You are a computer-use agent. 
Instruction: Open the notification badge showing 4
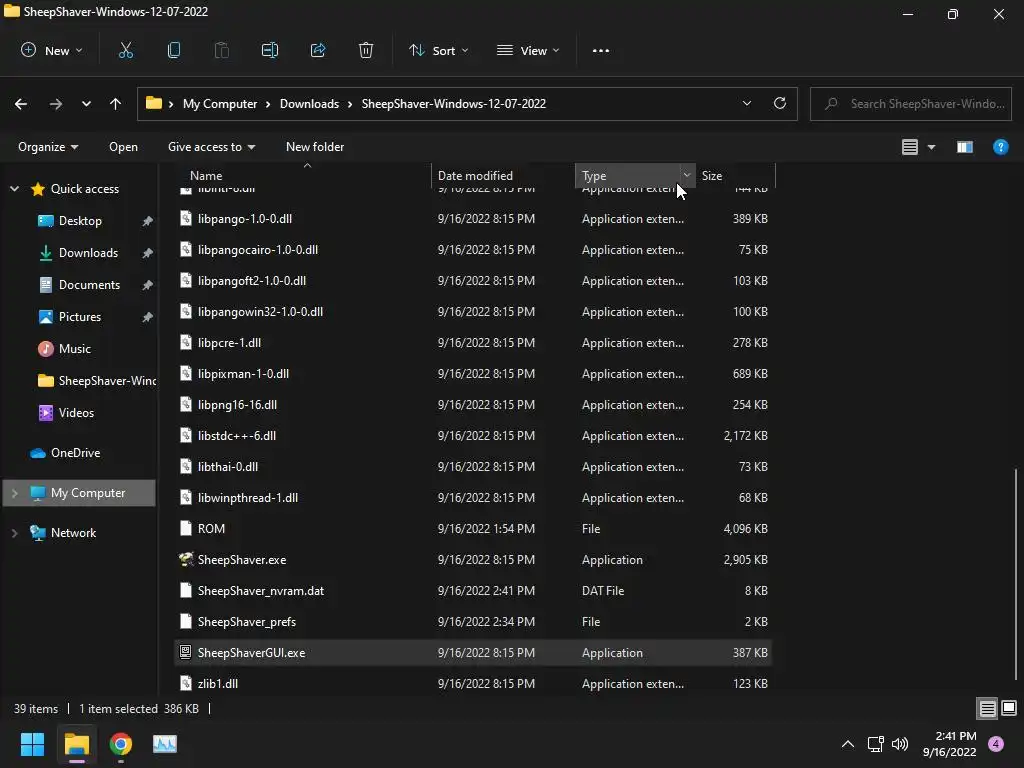click(x=996, y=744)
